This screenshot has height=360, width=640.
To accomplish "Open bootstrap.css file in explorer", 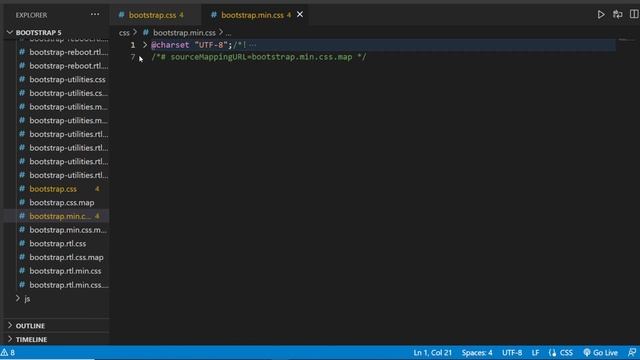I will [53, 189].
